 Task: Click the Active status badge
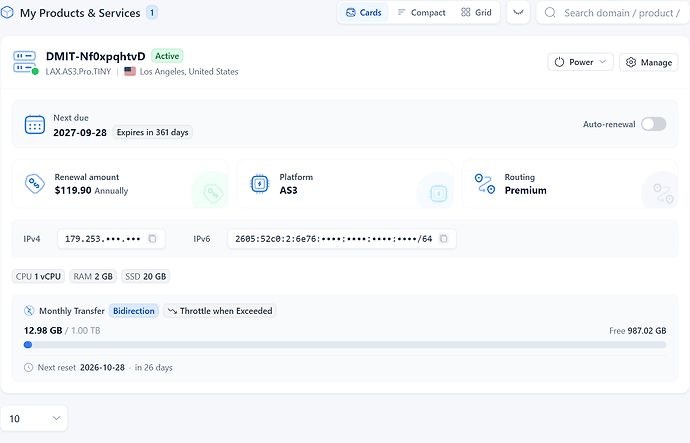click(167, 56)
